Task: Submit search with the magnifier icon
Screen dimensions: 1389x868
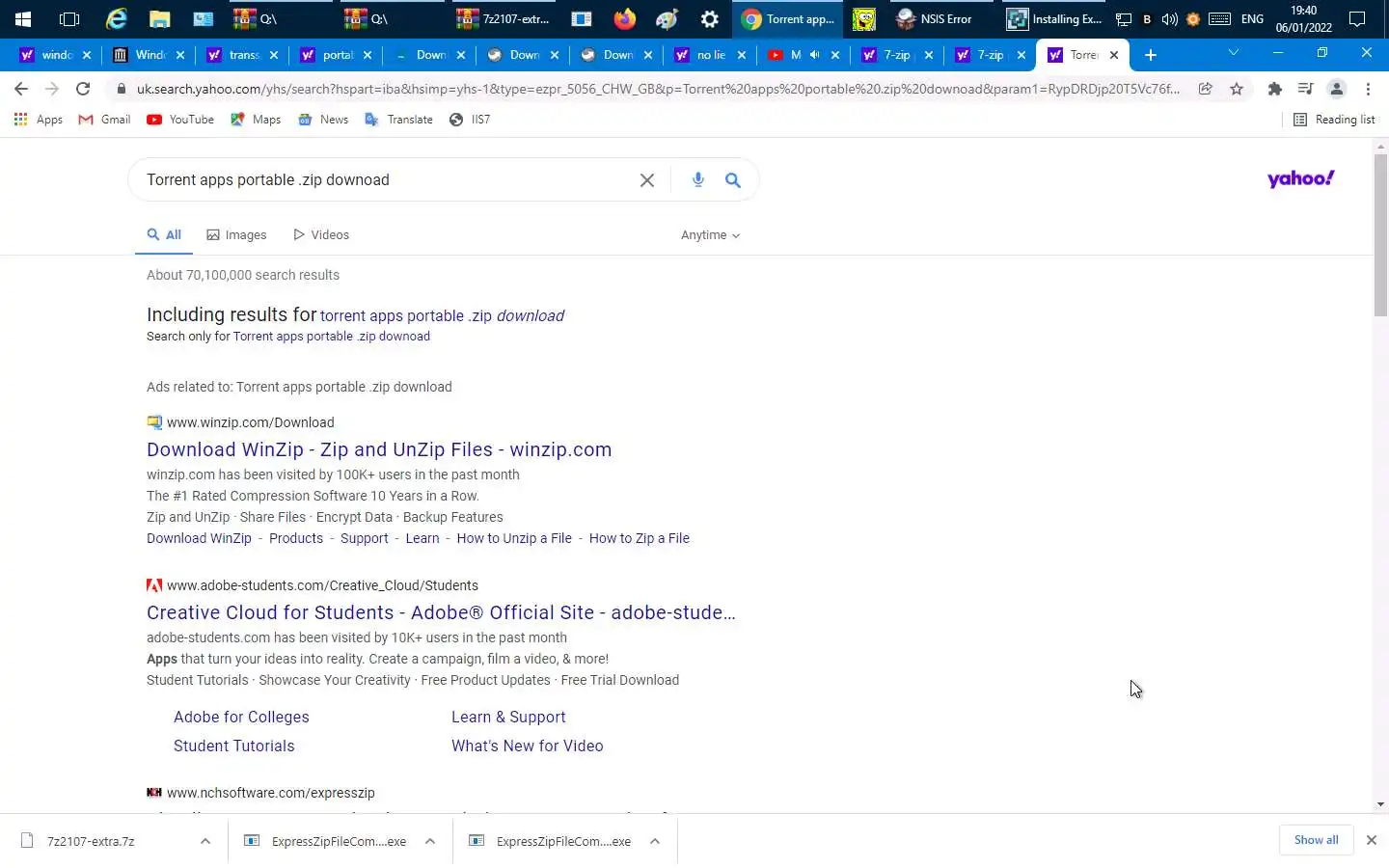Action: (733, 180)
